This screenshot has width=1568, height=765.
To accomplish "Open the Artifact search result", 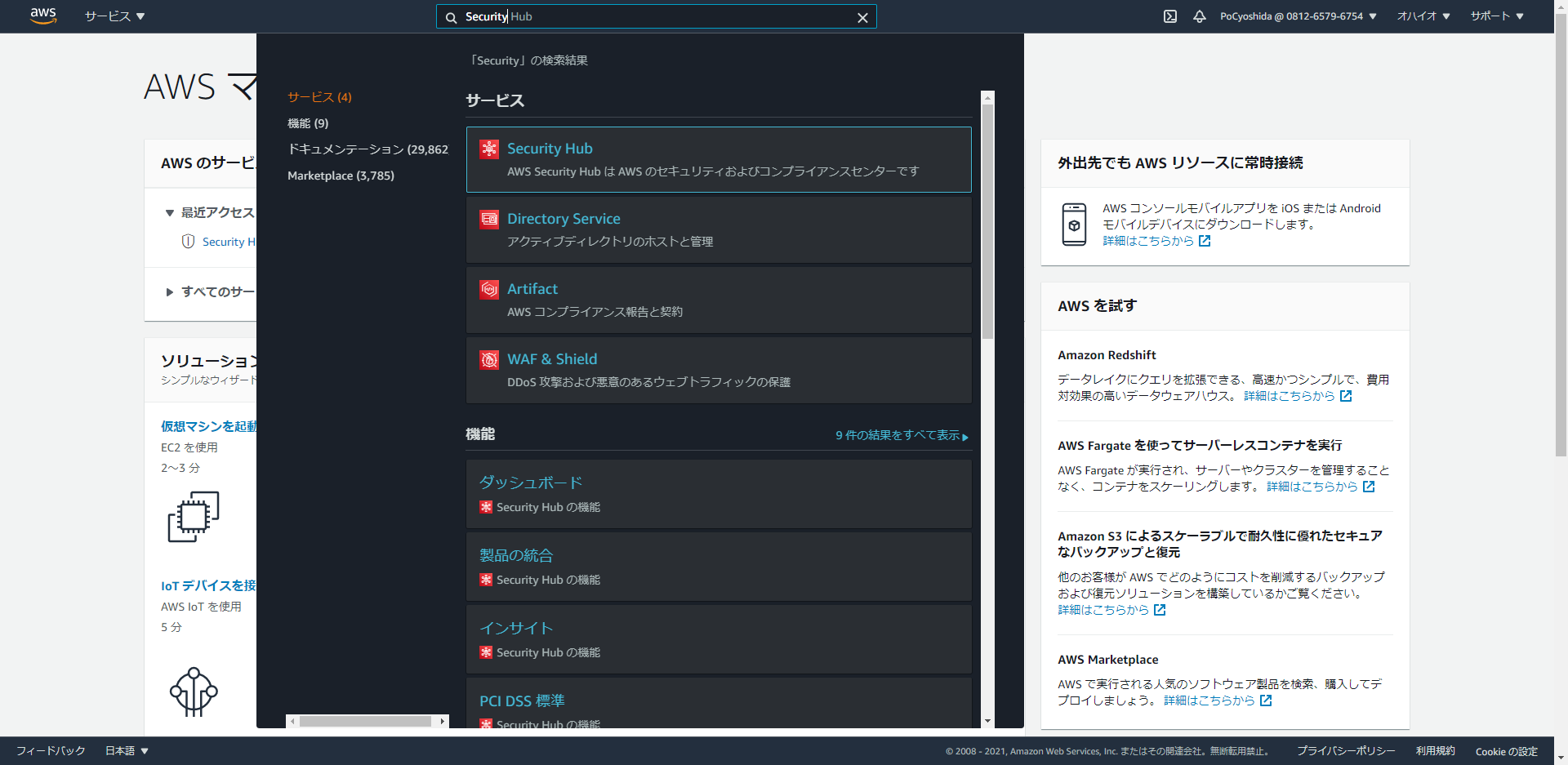I will point(719,300).
